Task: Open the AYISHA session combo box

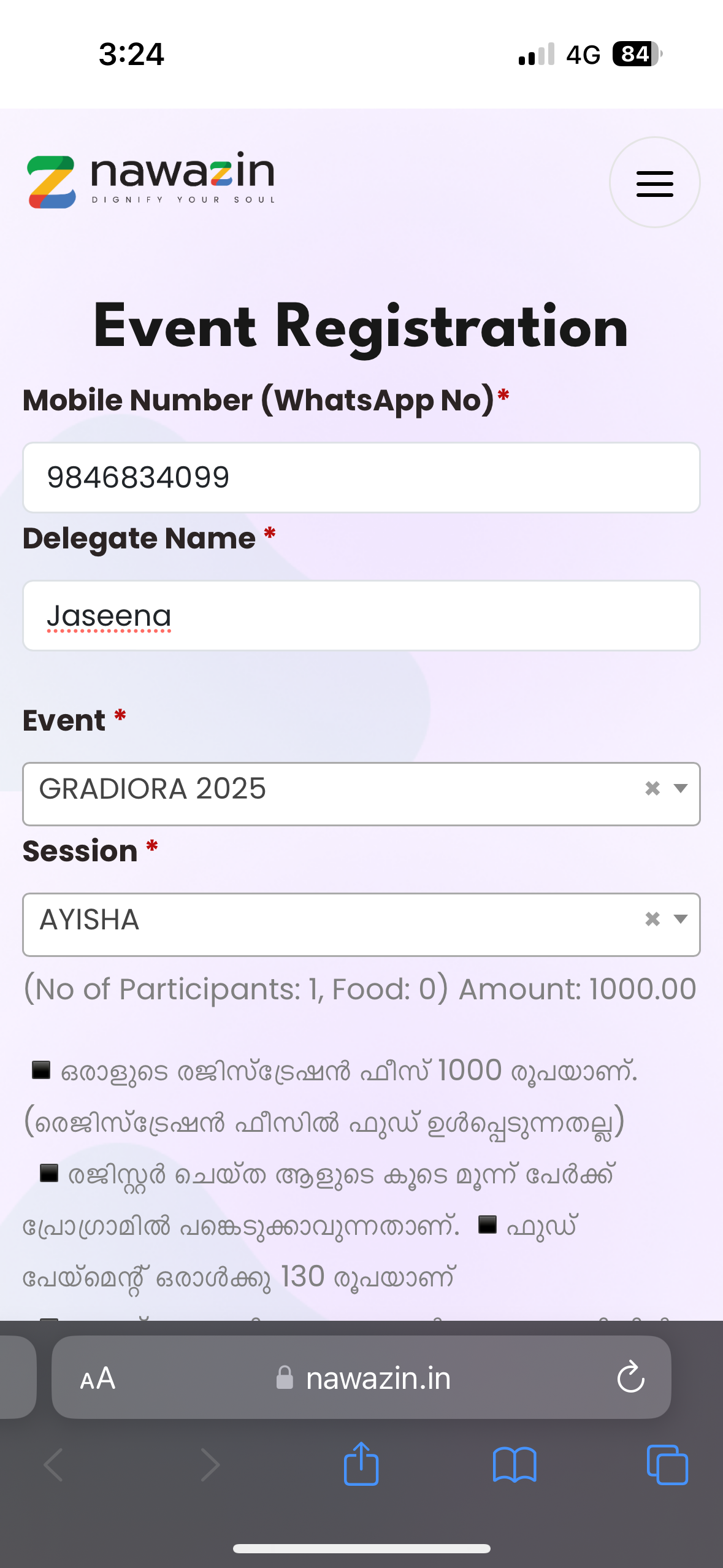Action: click(x=331, y=924)
